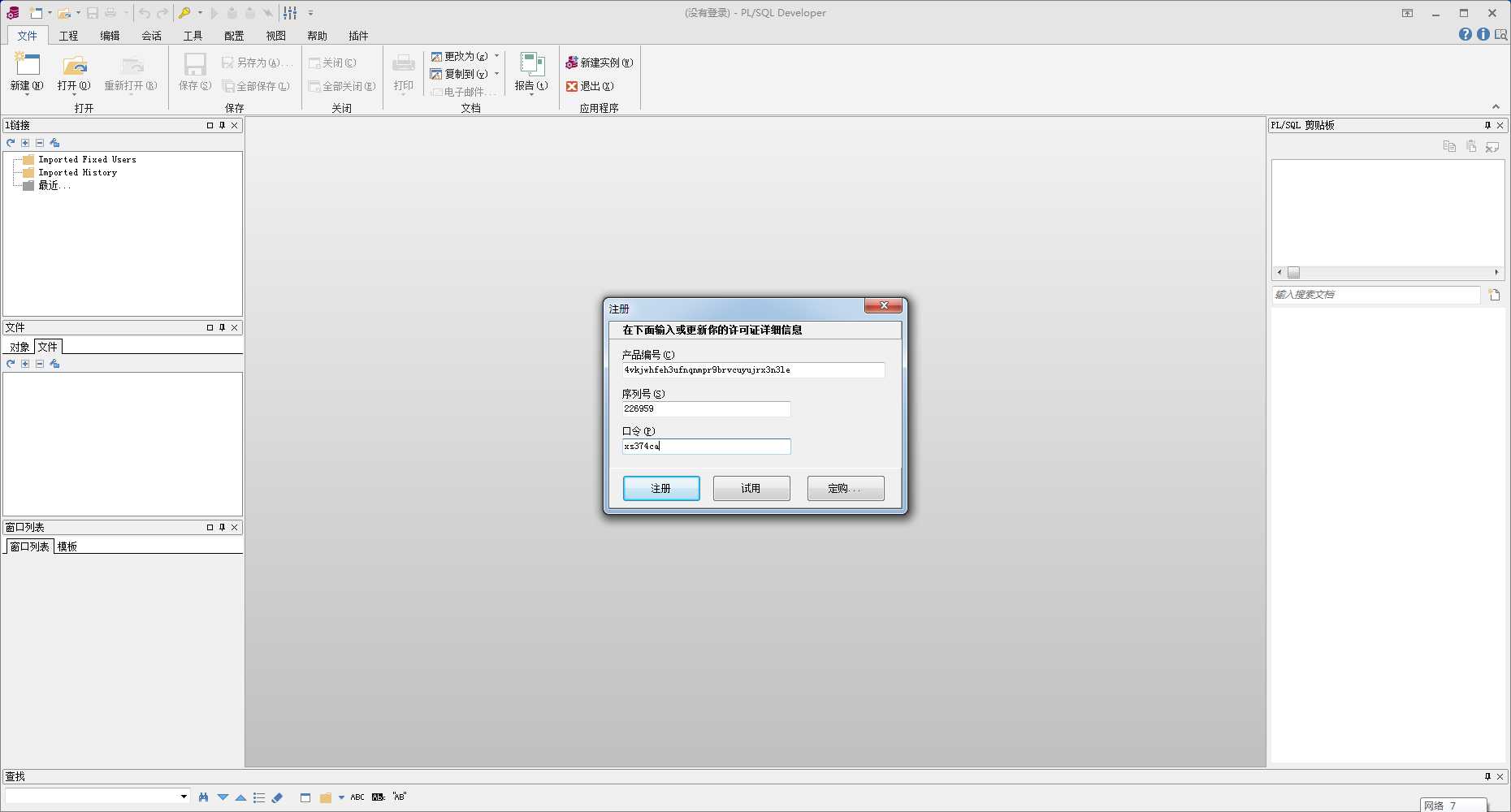Viewport: 1511px width, 812px height.
Task: Click refresh icon in 文件 panel toolbar
Action: coord(11,364)
